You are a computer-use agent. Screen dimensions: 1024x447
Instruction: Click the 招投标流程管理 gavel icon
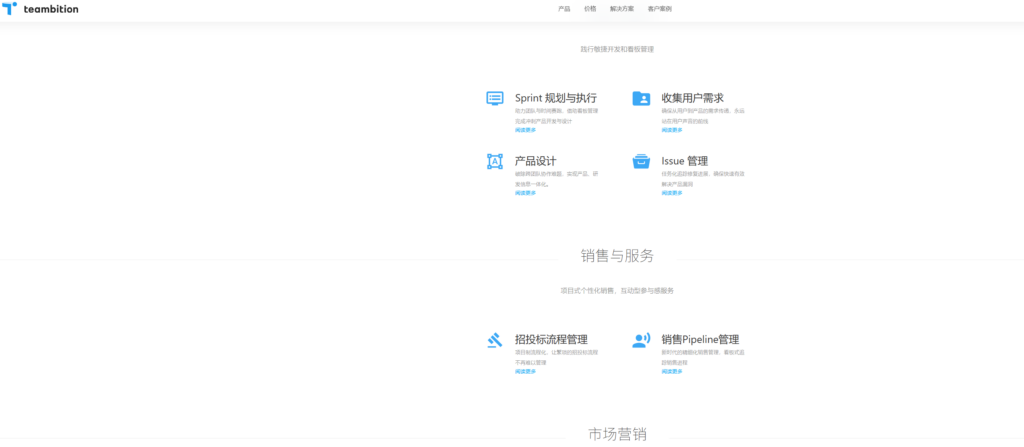pyautogui.click(x=494, y=340)
